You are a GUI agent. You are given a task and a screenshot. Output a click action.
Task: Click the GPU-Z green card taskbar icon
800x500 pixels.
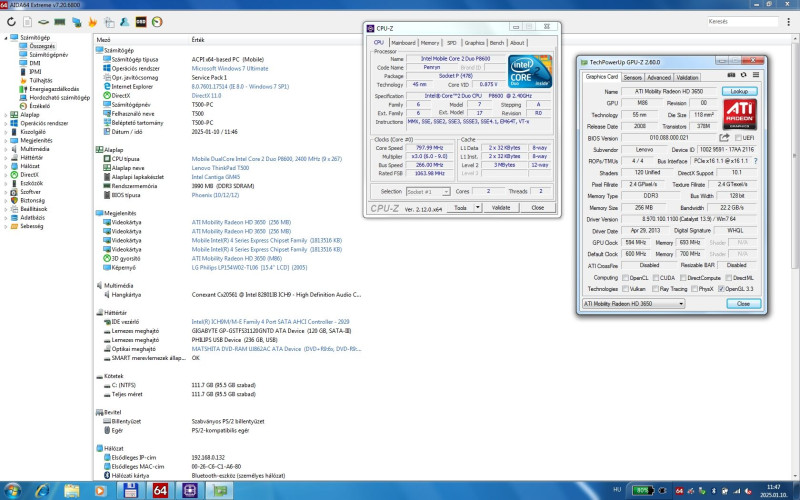point(219,490)
